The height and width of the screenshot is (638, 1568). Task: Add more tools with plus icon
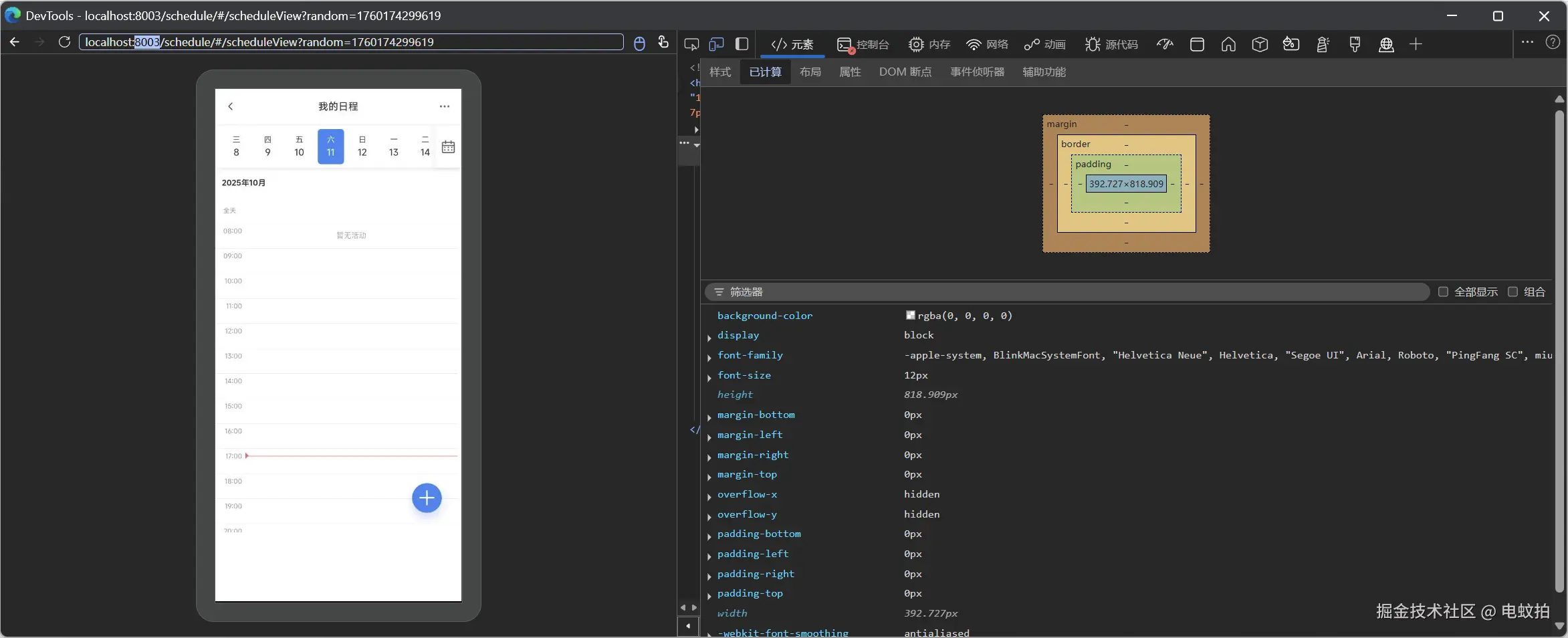1416,44
